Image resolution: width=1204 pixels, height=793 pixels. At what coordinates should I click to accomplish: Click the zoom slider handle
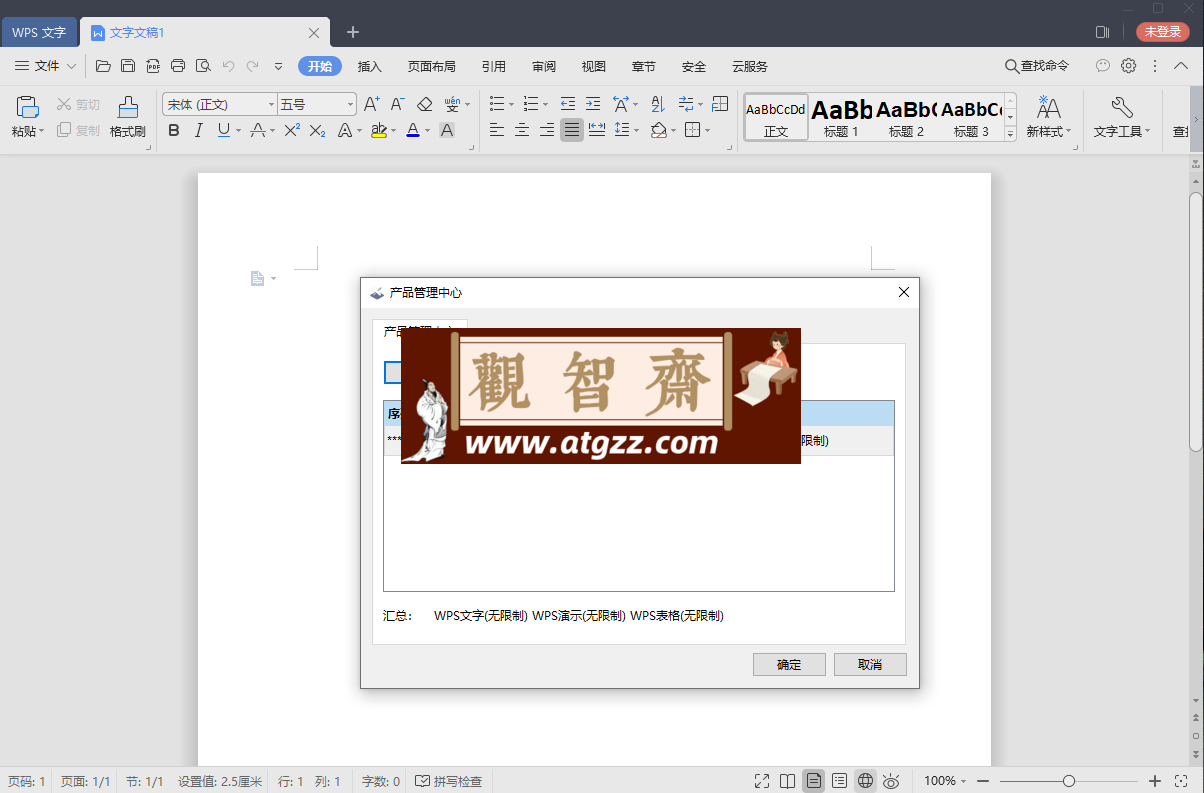coord(1069,781)
